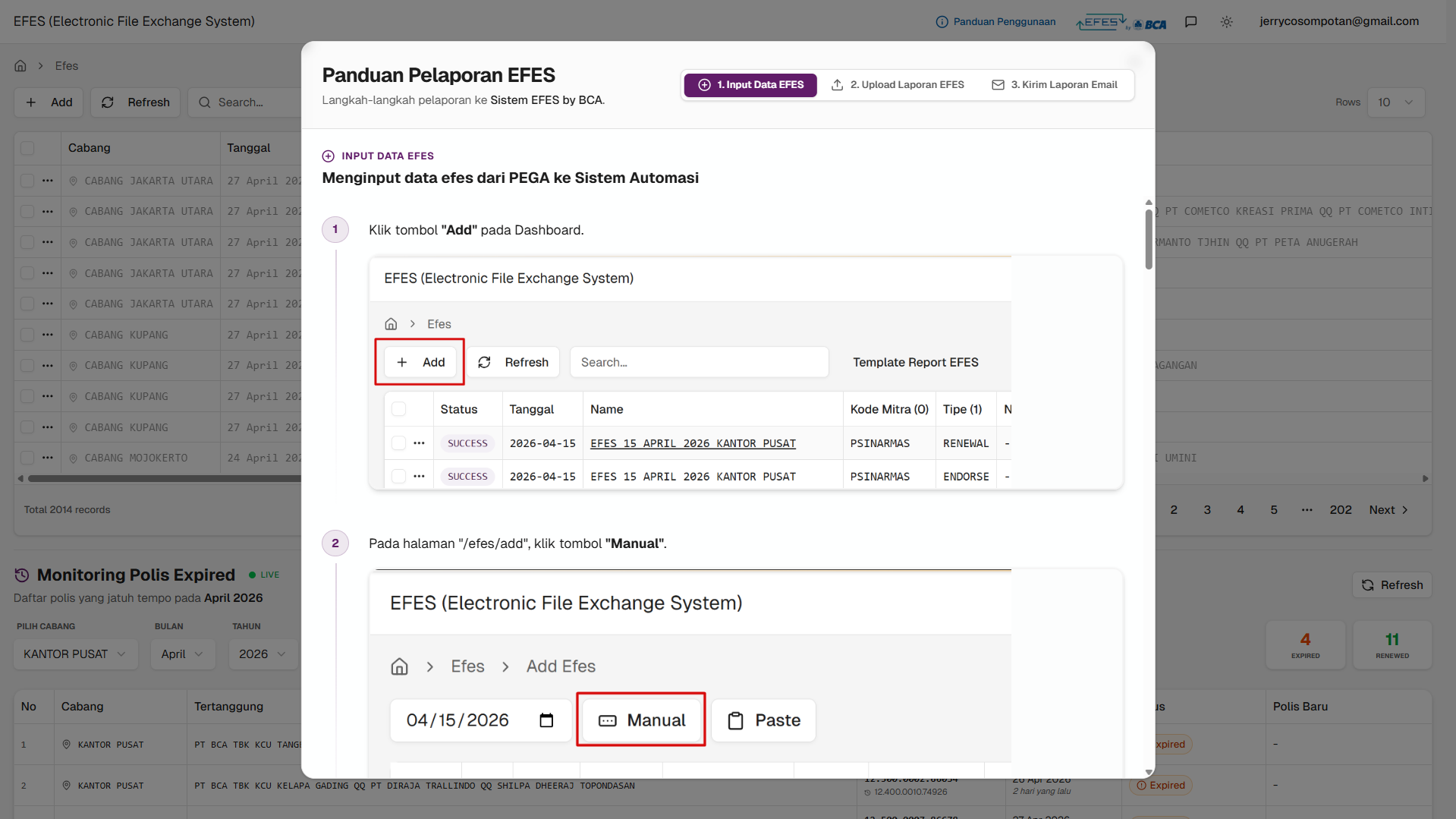1456x819 pixels.
Task: Open the Tahun dropdown showing 2026
Action: pyautogui.click(x=263, y=654)
